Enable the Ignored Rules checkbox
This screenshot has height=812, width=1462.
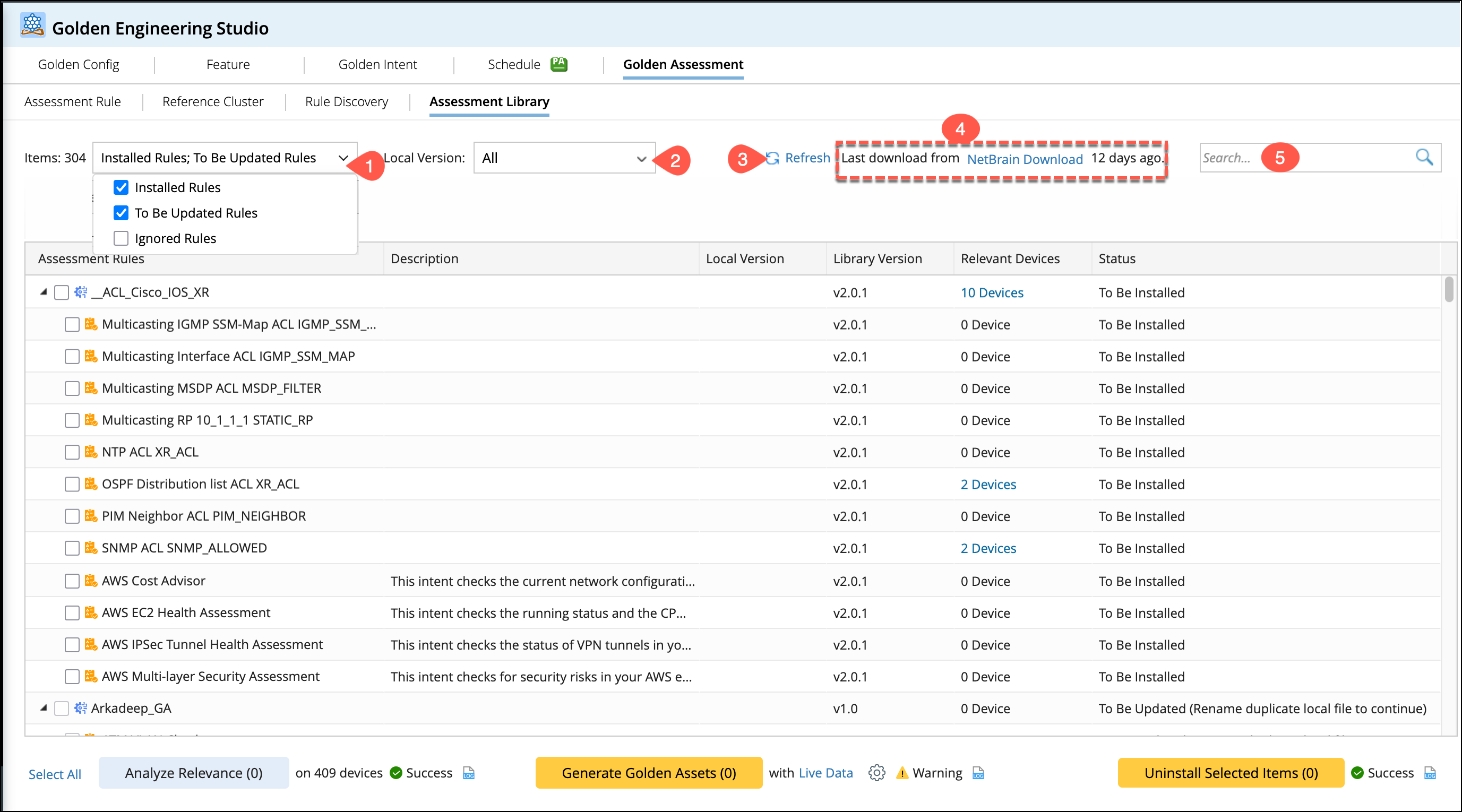coord(121,238)
